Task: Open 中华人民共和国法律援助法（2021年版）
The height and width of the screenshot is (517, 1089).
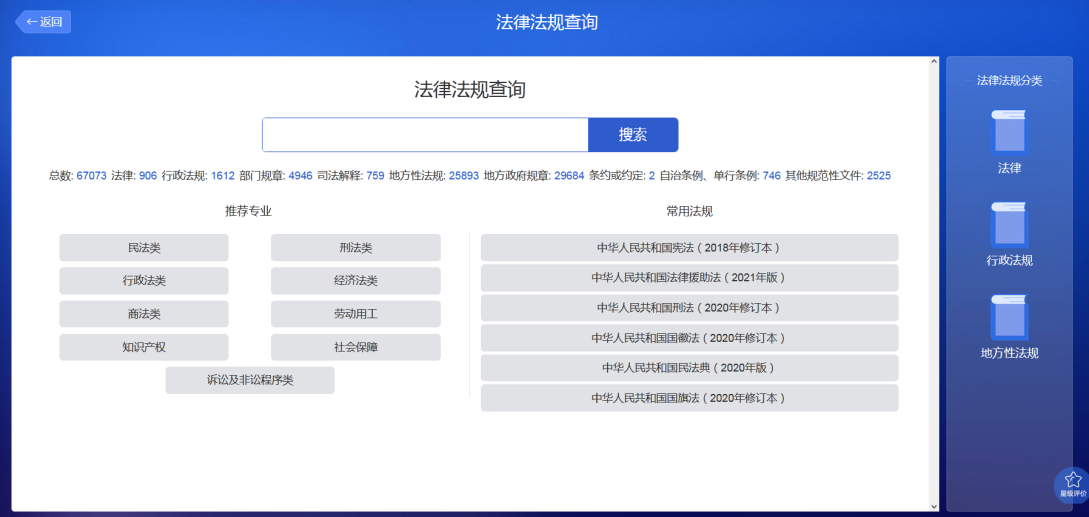Action: [690, 277]
